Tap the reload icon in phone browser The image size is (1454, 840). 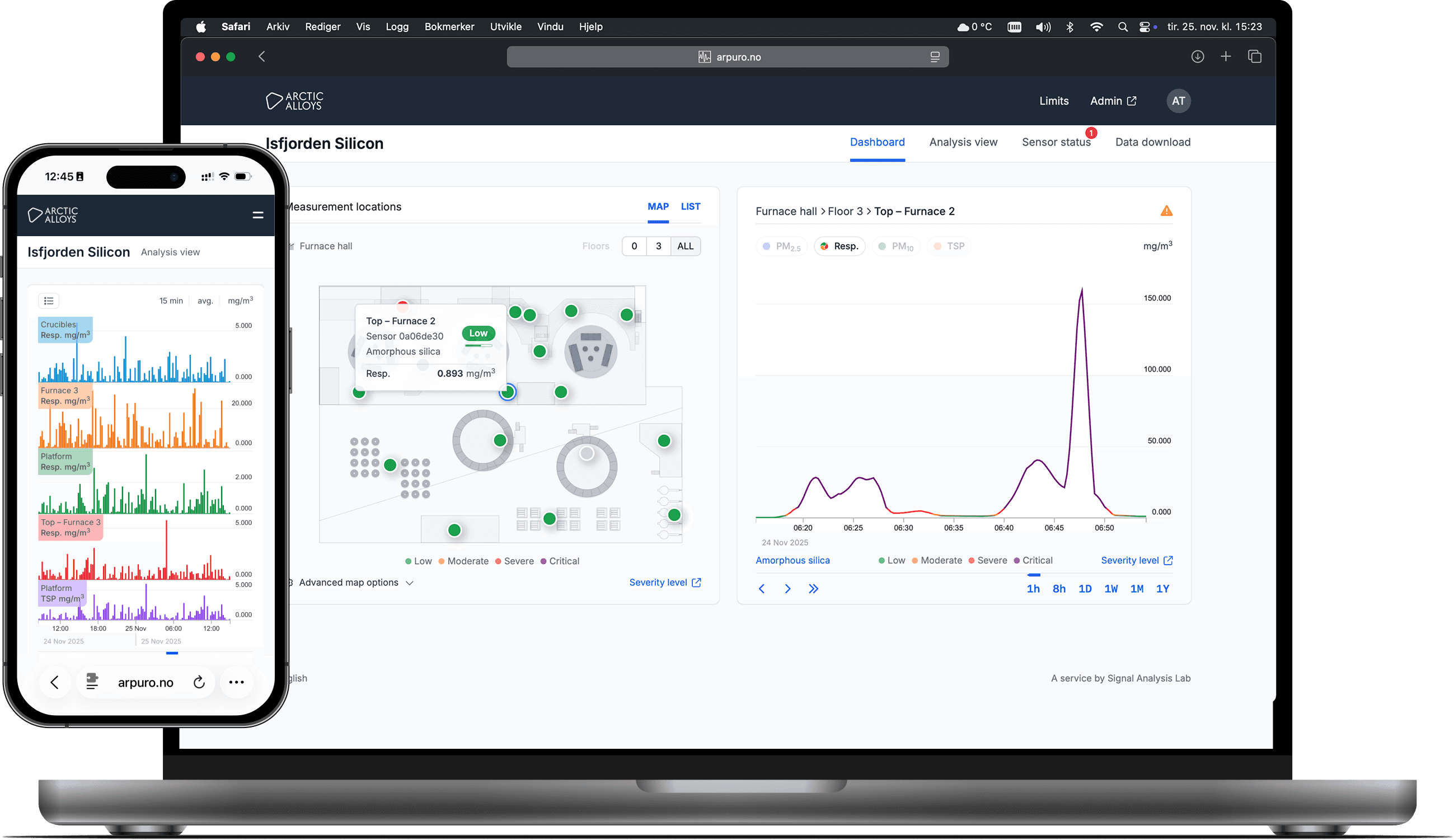click(199, 682)
